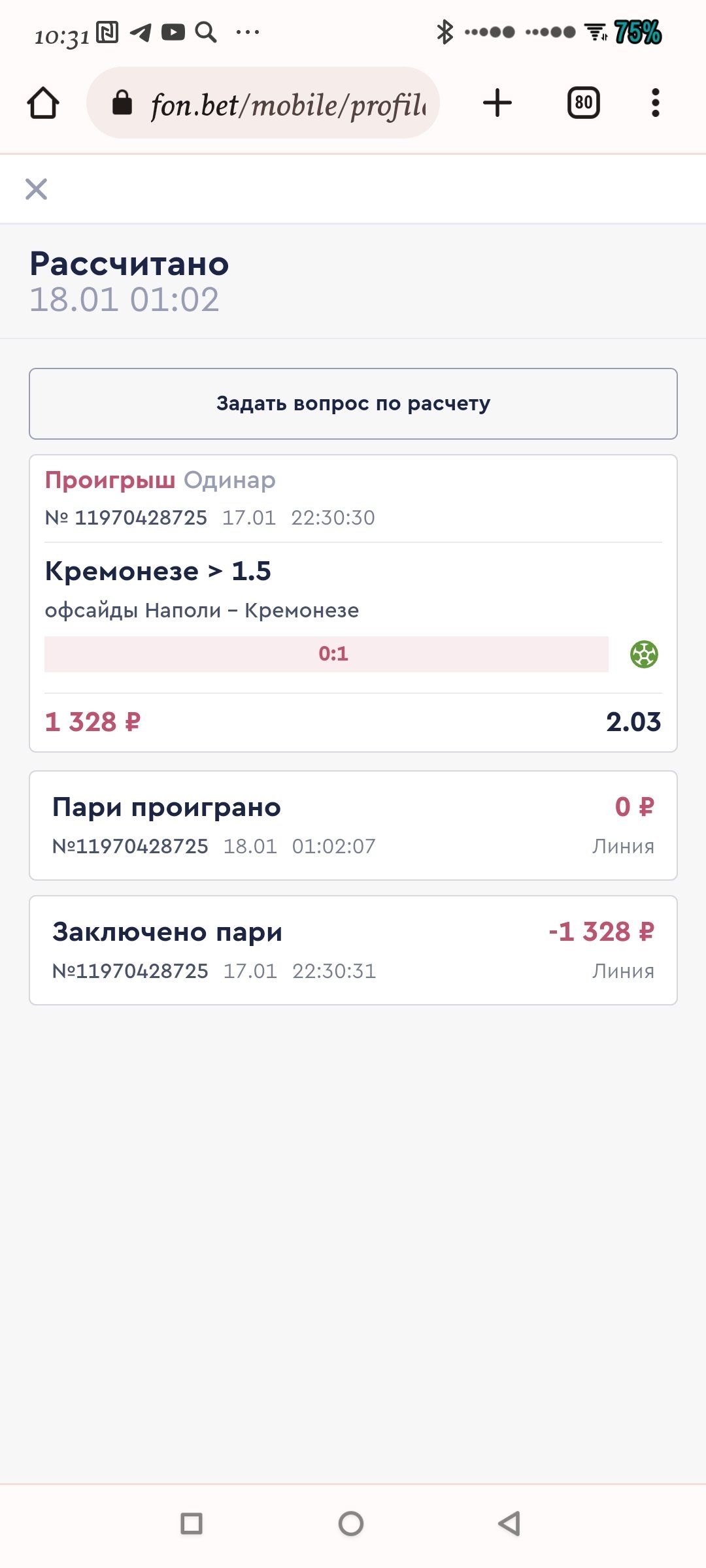Tap the padlock site security icon
Viewport: 706px width, 1568px height.
point(122,103)
